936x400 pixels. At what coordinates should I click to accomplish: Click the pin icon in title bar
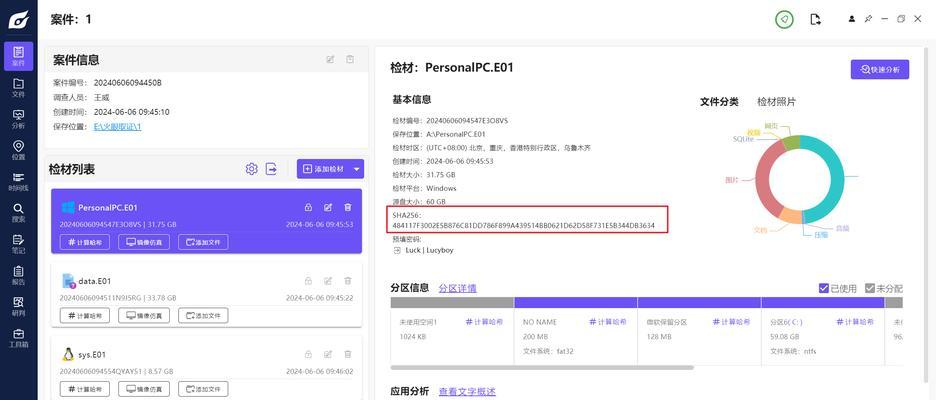tap(869, 19)
